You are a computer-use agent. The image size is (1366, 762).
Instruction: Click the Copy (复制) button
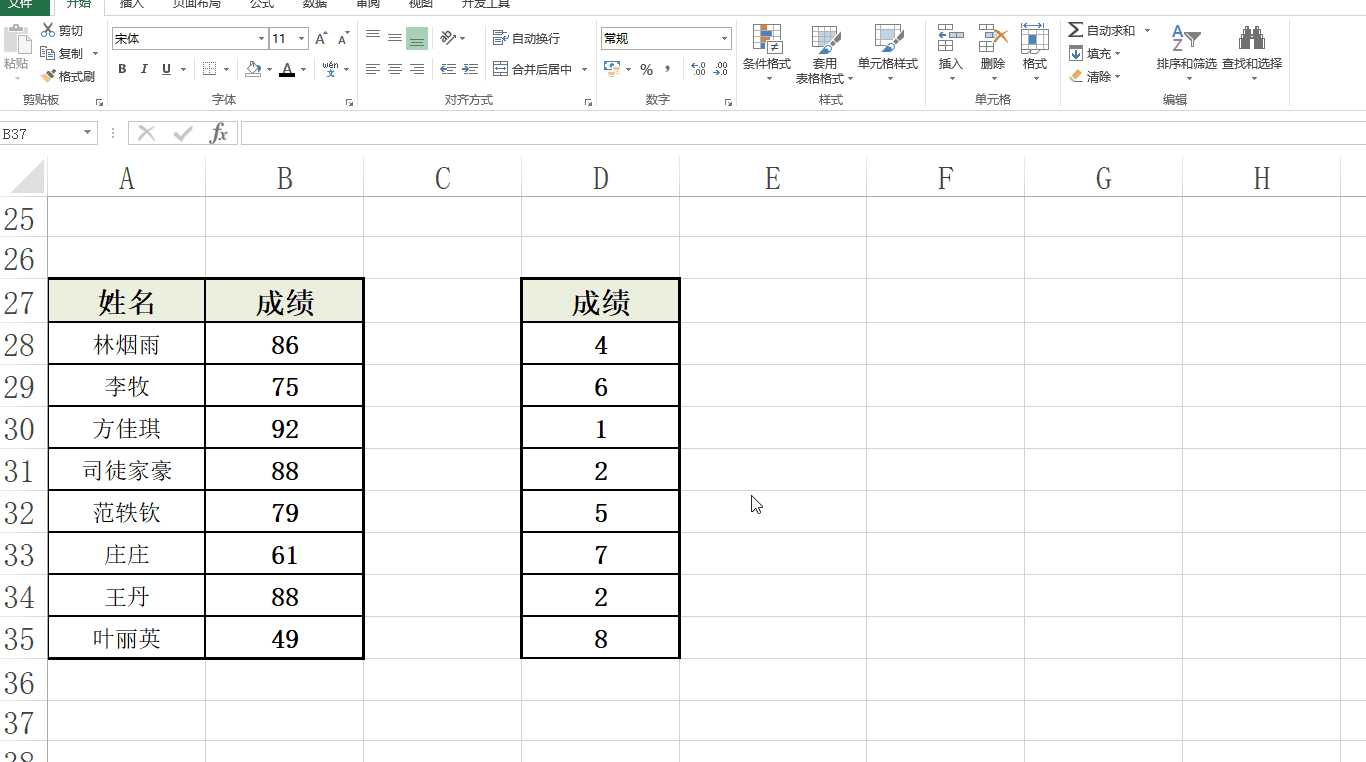point(62,53)
